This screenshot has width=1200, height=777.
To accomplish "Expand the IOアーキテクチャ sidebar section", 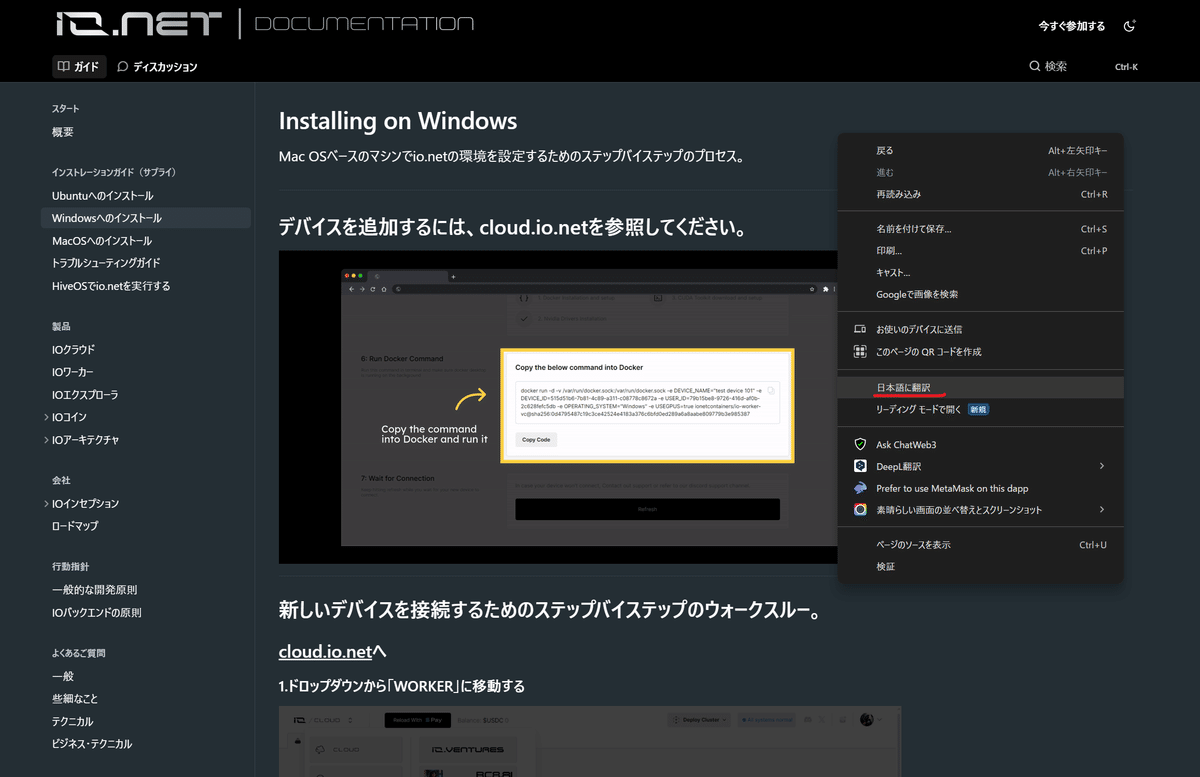I will click(x=46, y=440).
